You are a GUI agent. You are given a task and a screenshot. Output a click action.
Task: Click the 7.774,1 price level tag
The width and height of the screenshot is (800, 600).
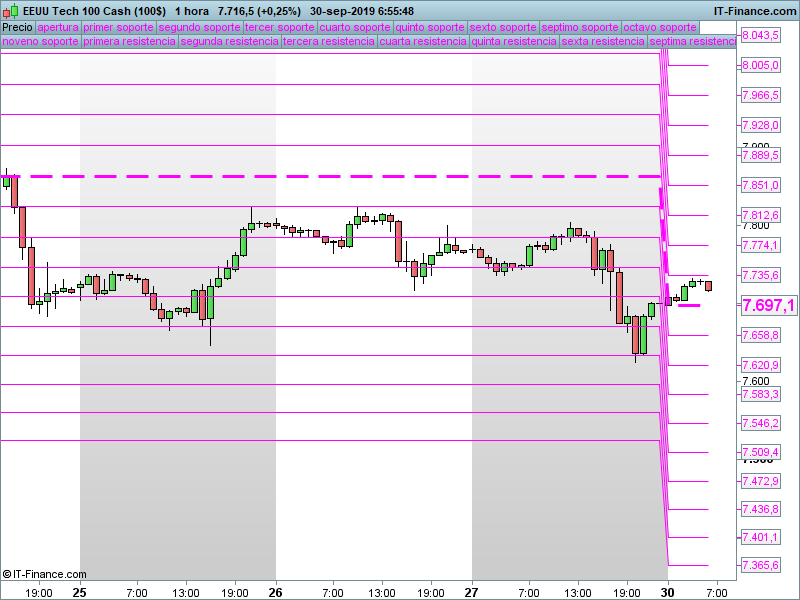[760, 245]
